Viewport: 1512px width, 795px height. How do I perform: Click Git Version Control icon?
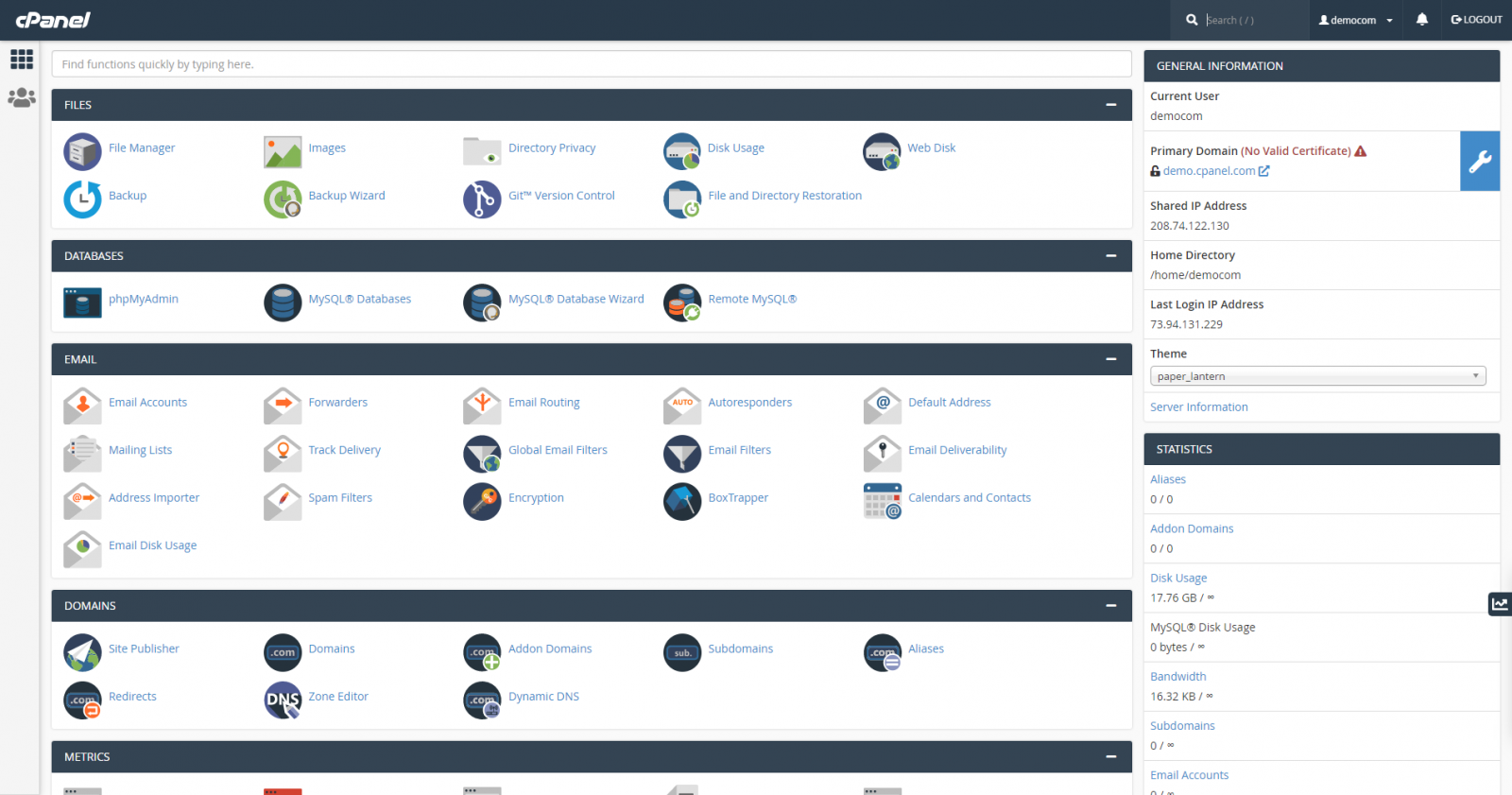pos(482,199)
